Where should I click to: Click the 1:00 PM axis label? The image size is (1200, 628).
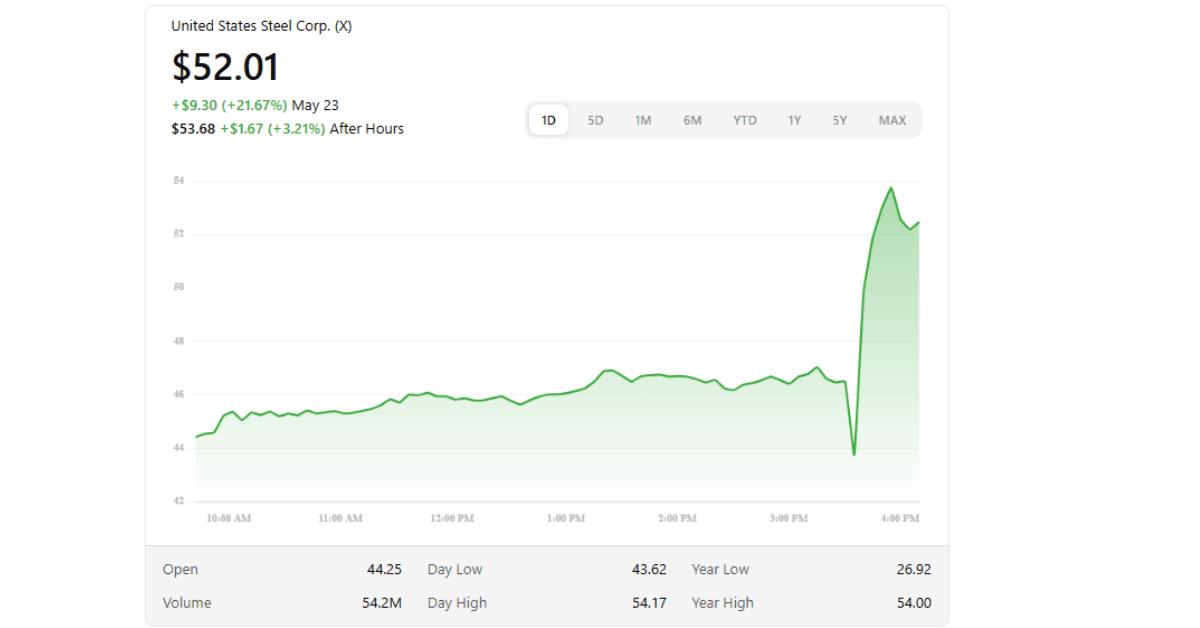pos(566,518)
